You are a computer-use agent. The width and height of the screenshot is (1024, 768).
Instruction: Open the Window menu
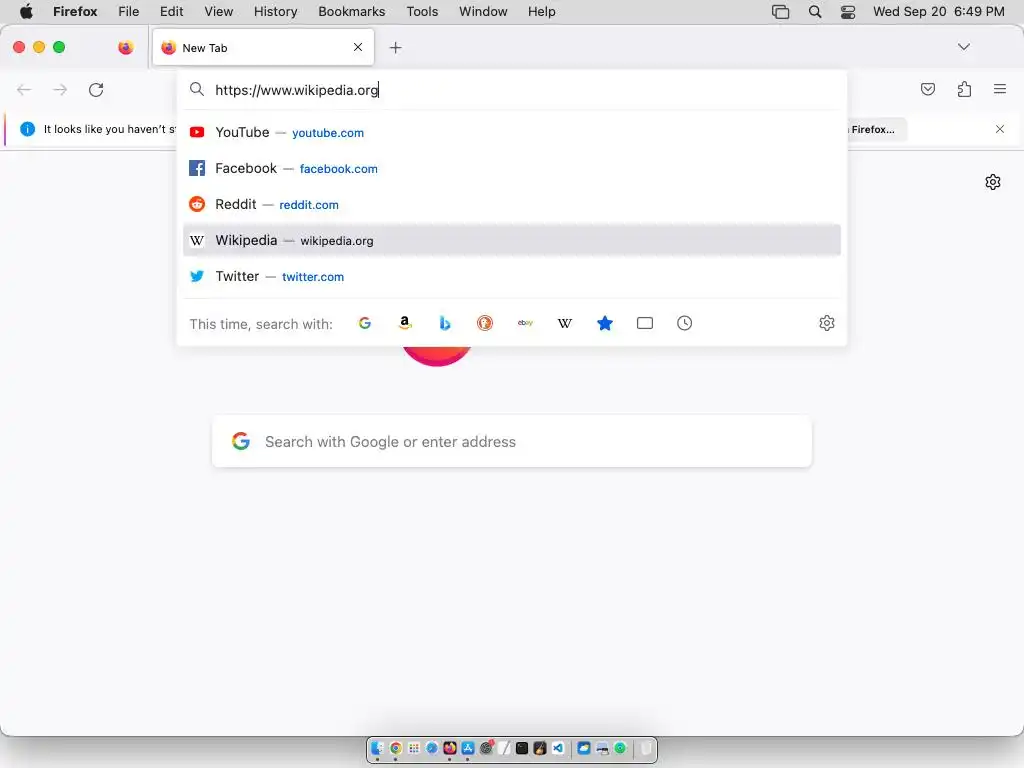pyautogui.click(x=483, y=12)
